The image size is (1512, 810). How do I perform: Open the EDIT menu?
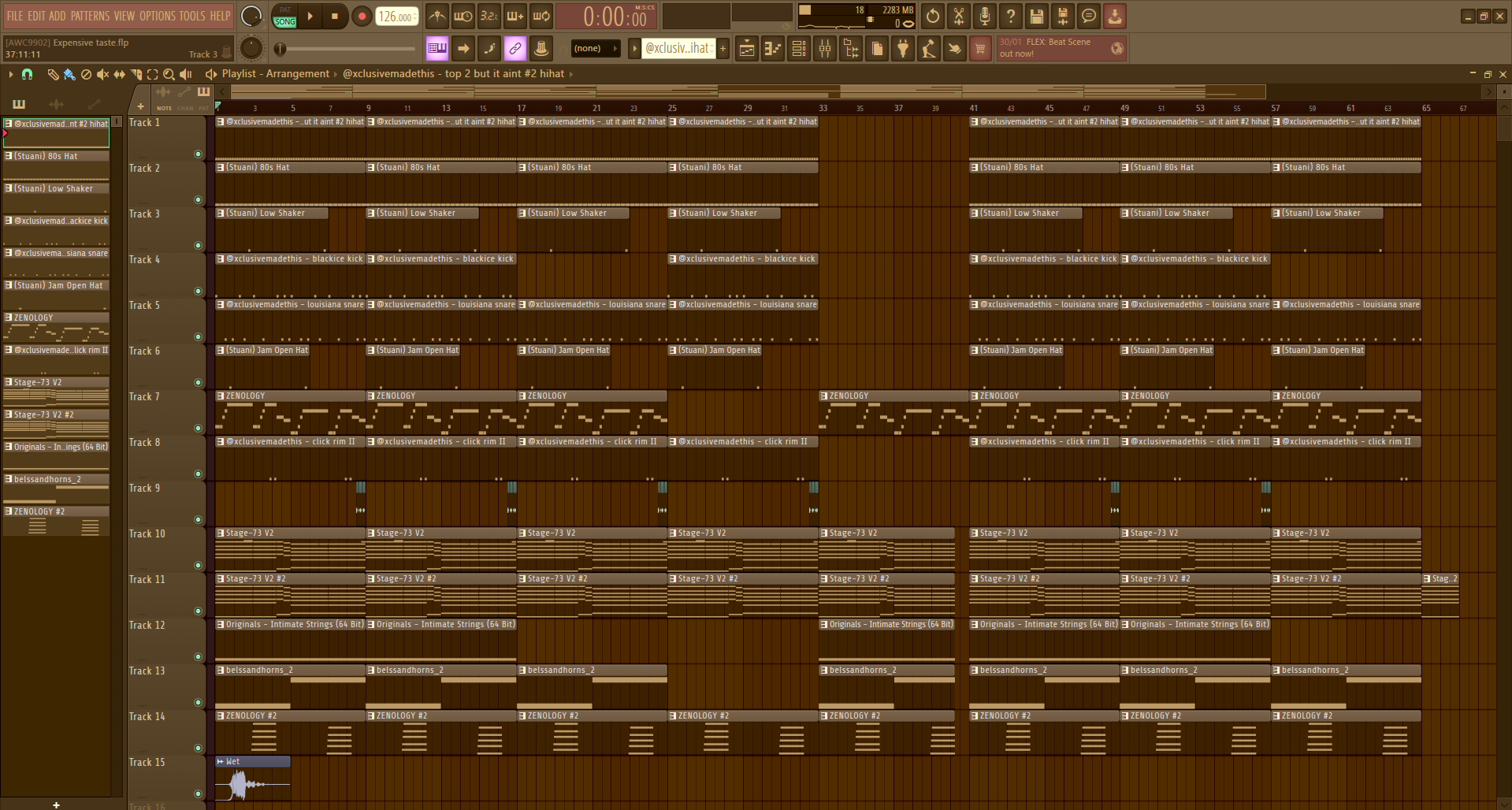click(36, 16)
